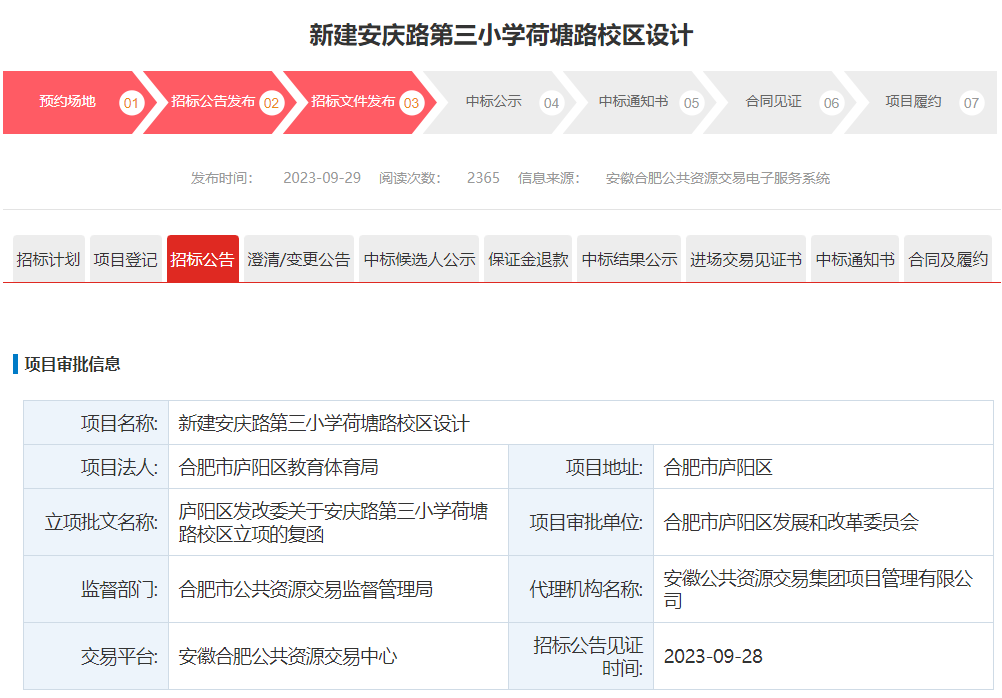This screenshot has height=698, width=1002.
Task: Click the 中标公示 step 04
Action: 500,102
